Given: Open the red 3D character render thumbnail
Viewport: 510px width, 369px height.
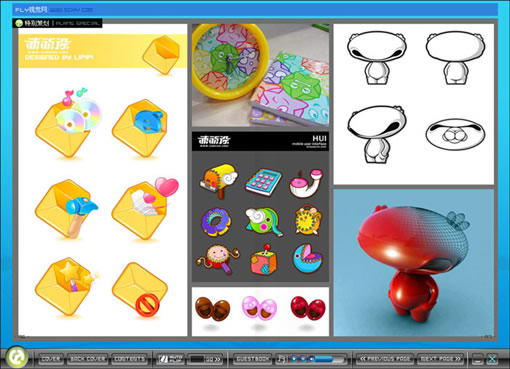Looking at the screenshot, I should coord(414,263).
